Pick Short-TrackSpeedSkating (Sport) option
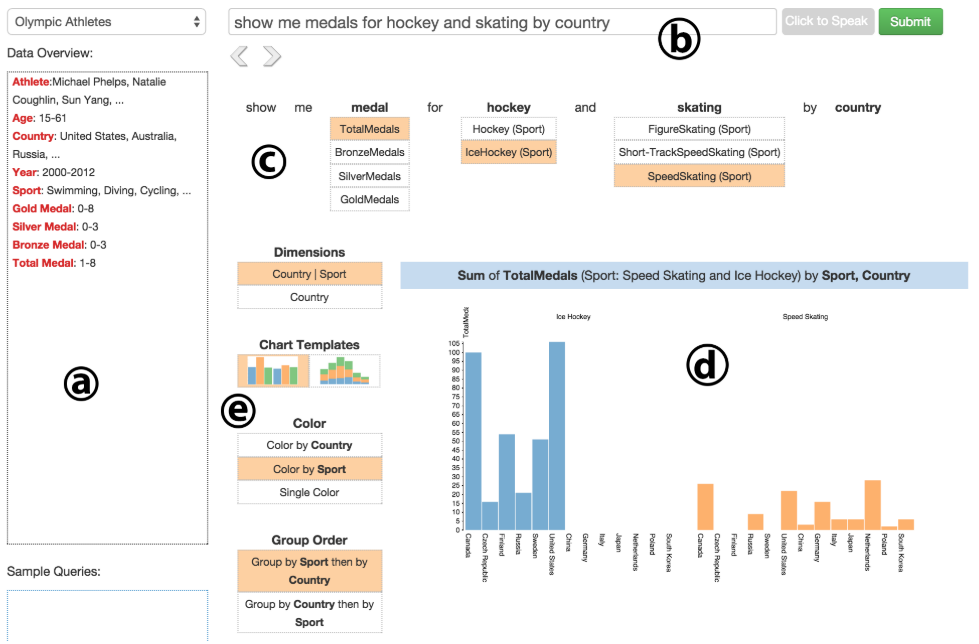The image size is (979, 644). point(699,152)
